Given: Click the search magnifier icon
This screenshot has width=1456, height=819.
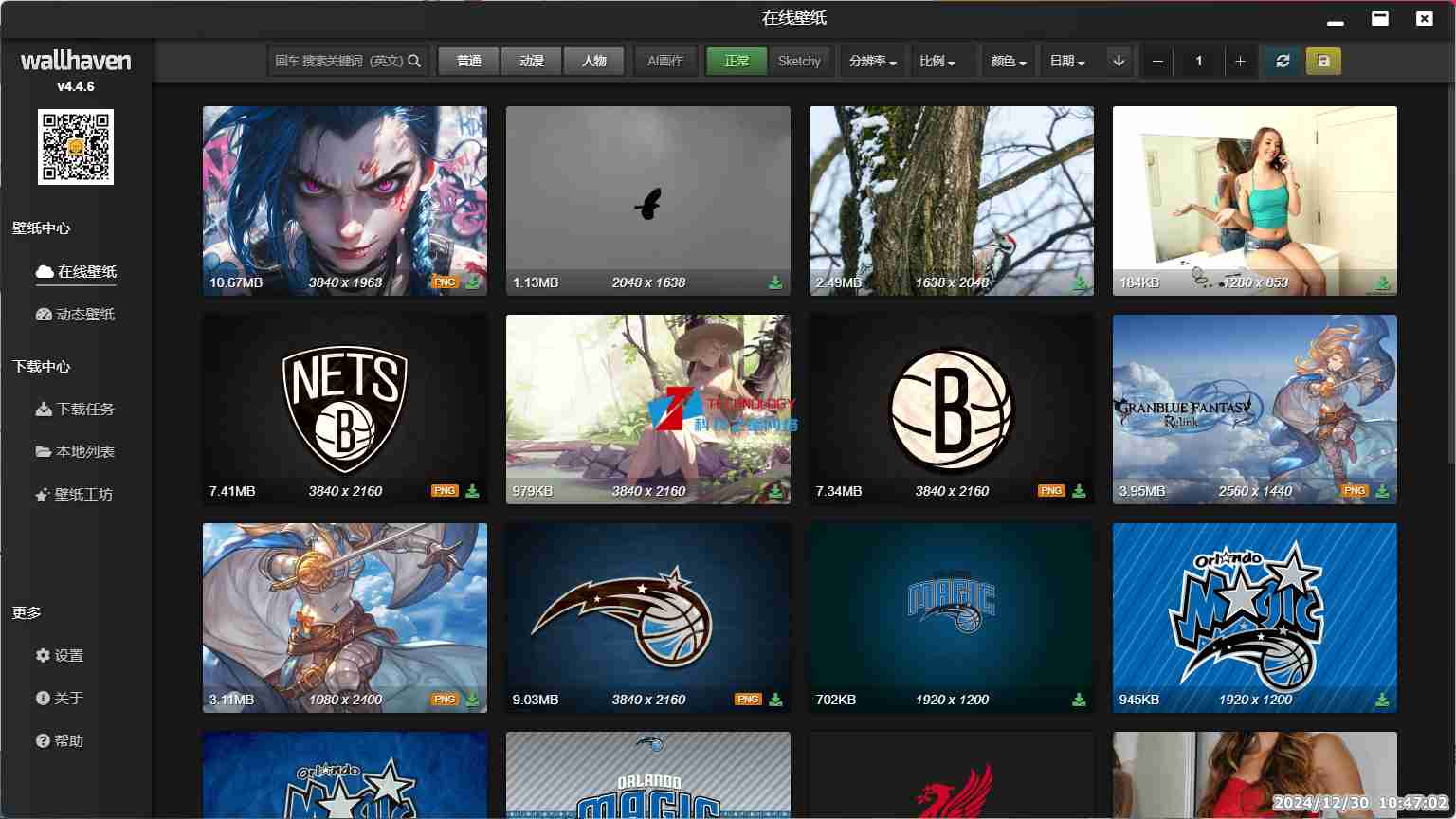Looking at the screenshot, I should click(x=414, y=62).
